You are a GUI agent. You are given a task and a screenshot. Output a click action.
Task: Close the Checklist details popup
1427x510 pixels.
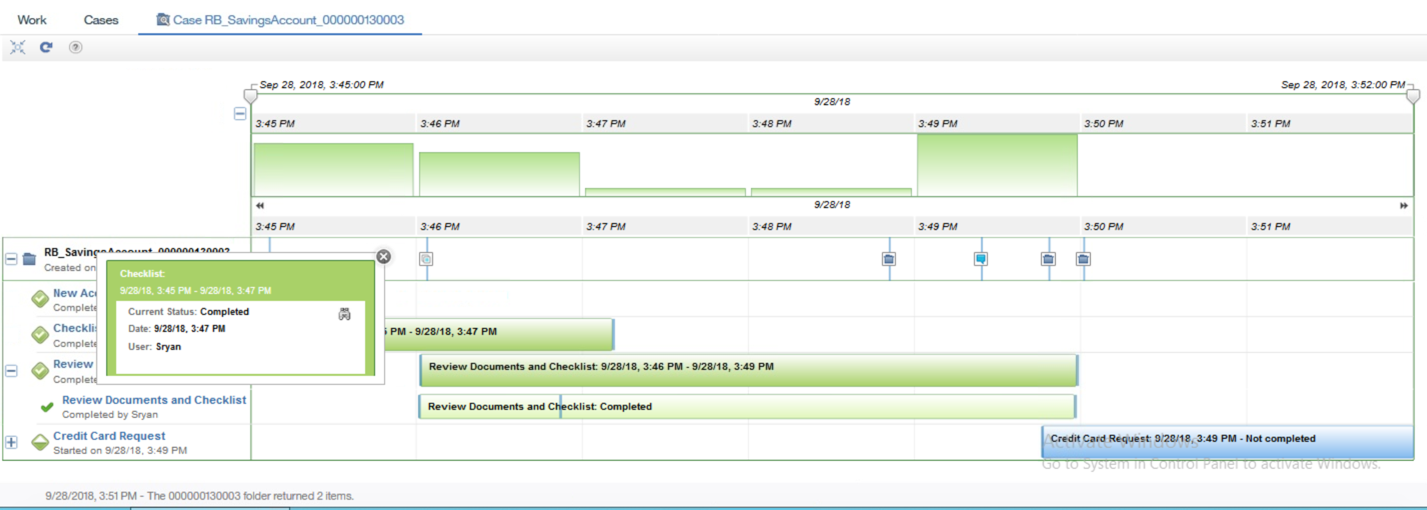[x=383, y=256]
